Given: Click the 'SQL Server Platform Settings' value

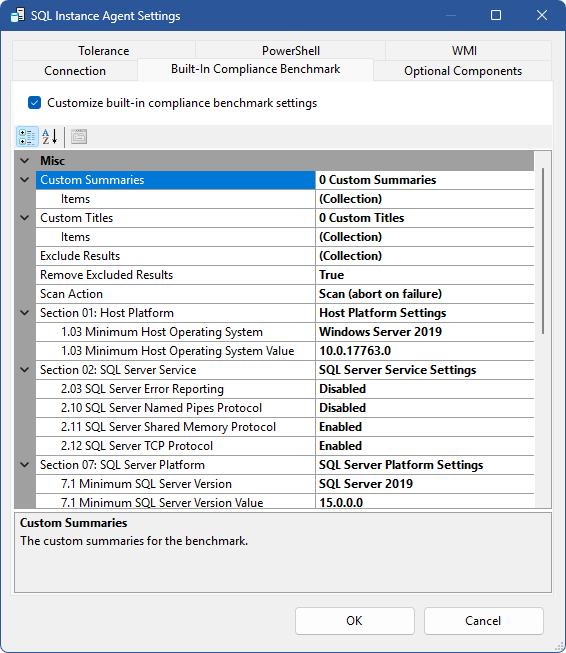Looking at the screenshot, I should point(425,465).
